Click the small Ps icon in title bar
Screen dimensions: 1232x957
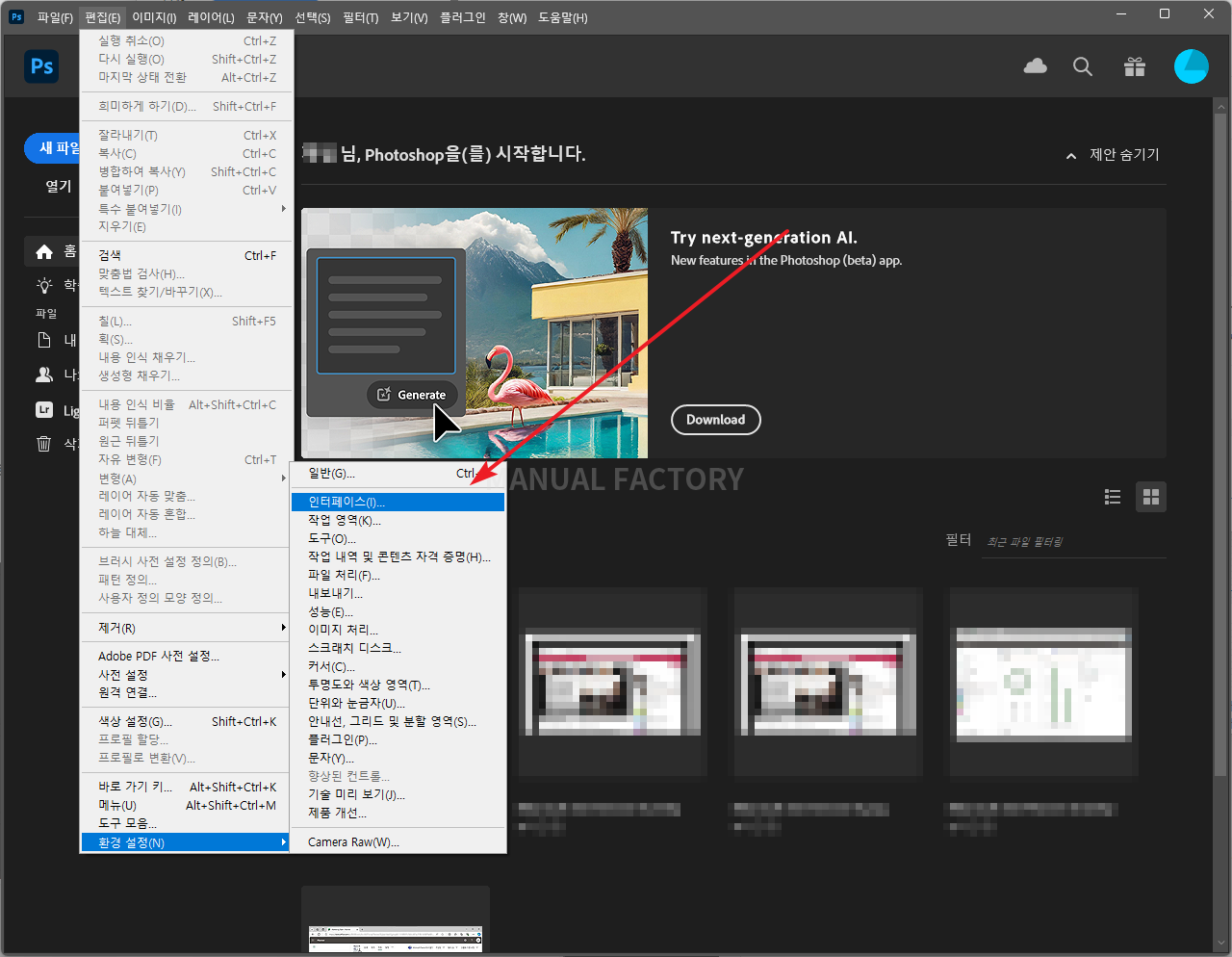(x=16, y=16)
